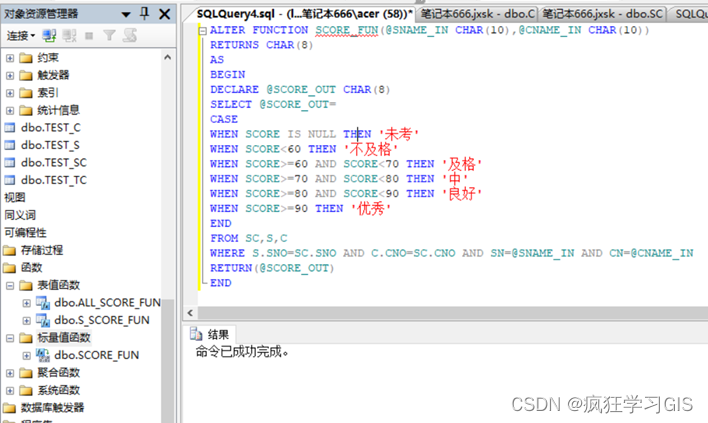Screen dimensions: 708x423
Task: Click the Object Explorer scroll up arrow
Action: click(168, 57)
